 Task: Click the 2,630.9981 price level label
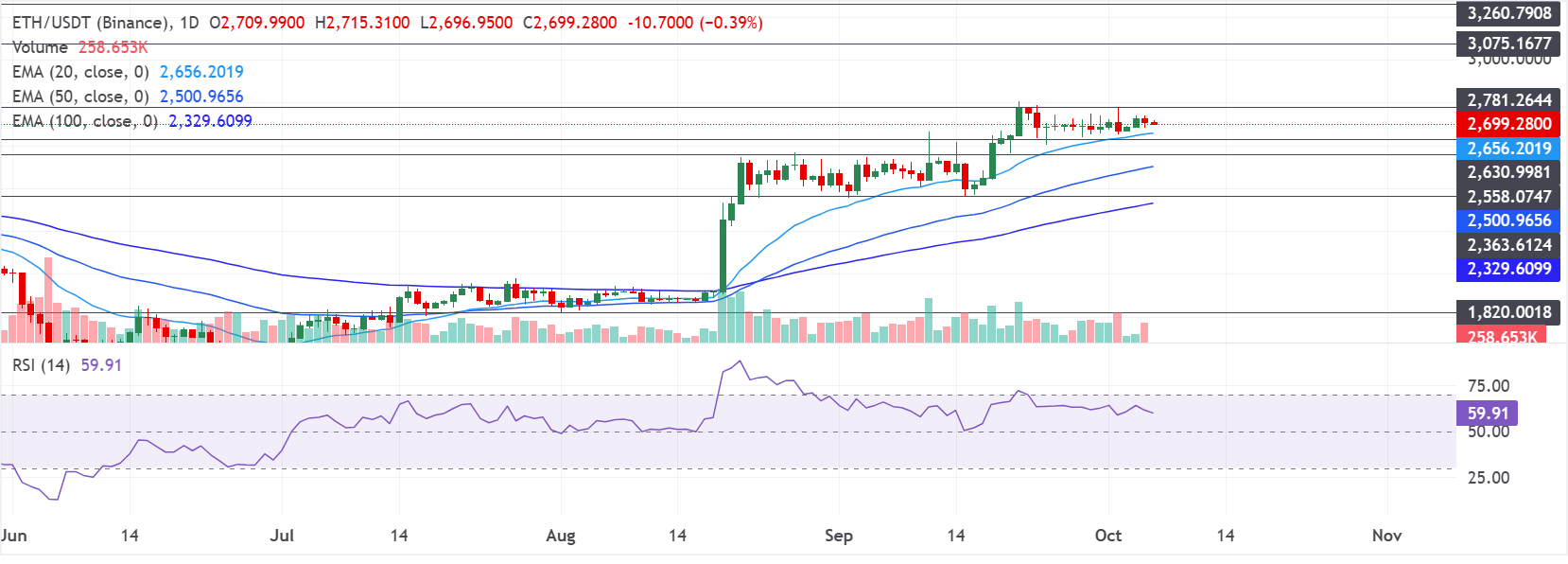coord(1509,172)
